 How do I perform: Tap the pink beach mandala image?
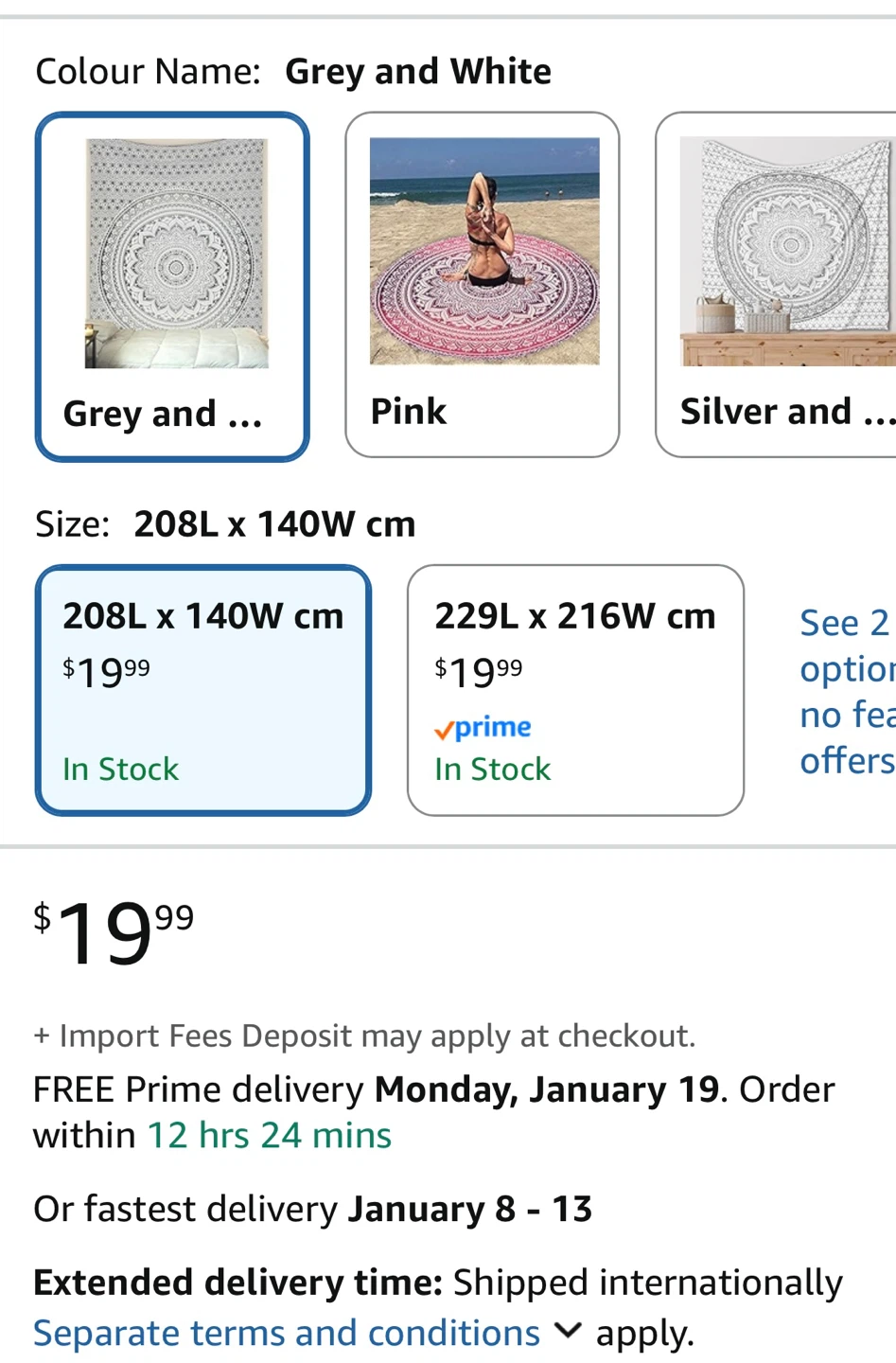pyautogui.click(x=484, y=251)
